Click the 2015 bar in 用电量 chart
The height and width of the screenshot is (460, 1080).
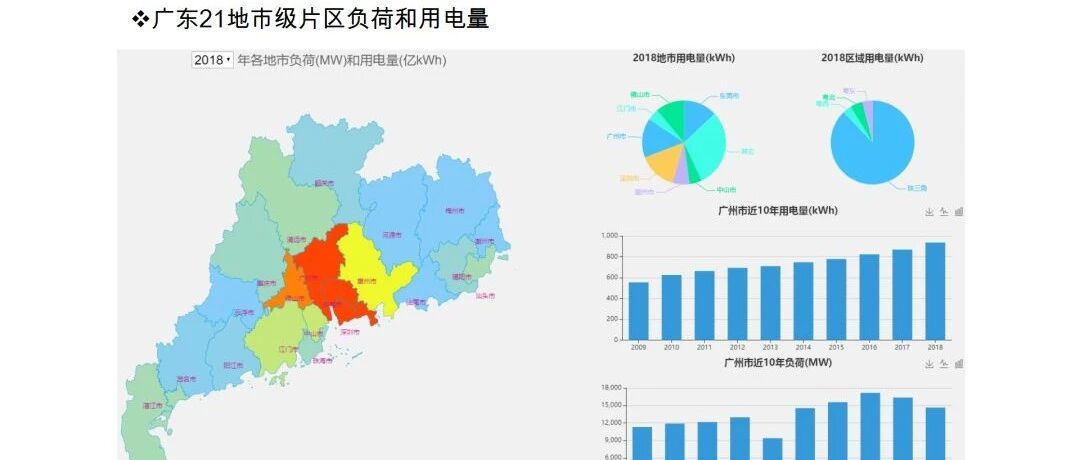coord(836,300)
